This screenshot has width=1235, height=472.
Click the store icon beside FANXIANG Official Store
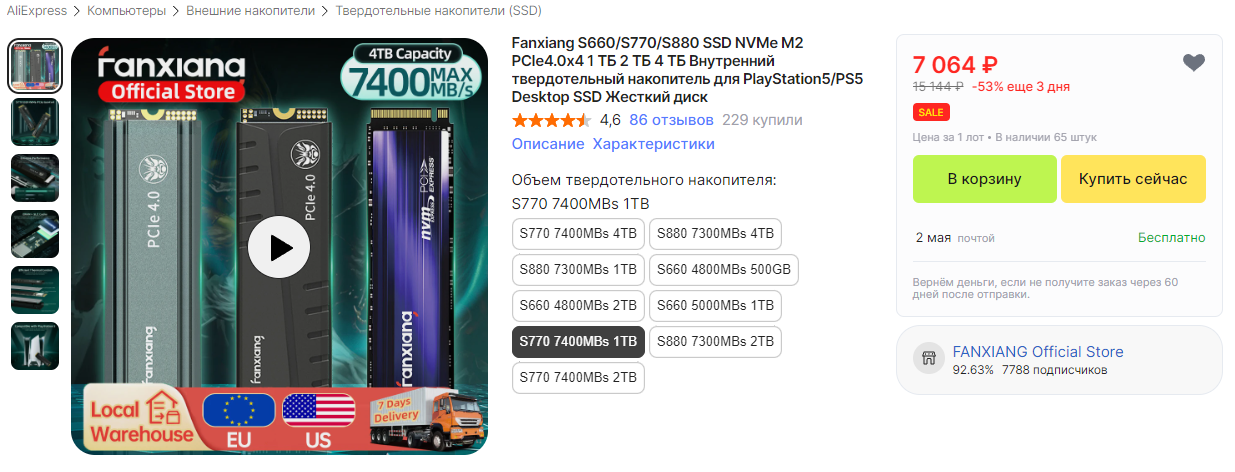pos(928,359)
